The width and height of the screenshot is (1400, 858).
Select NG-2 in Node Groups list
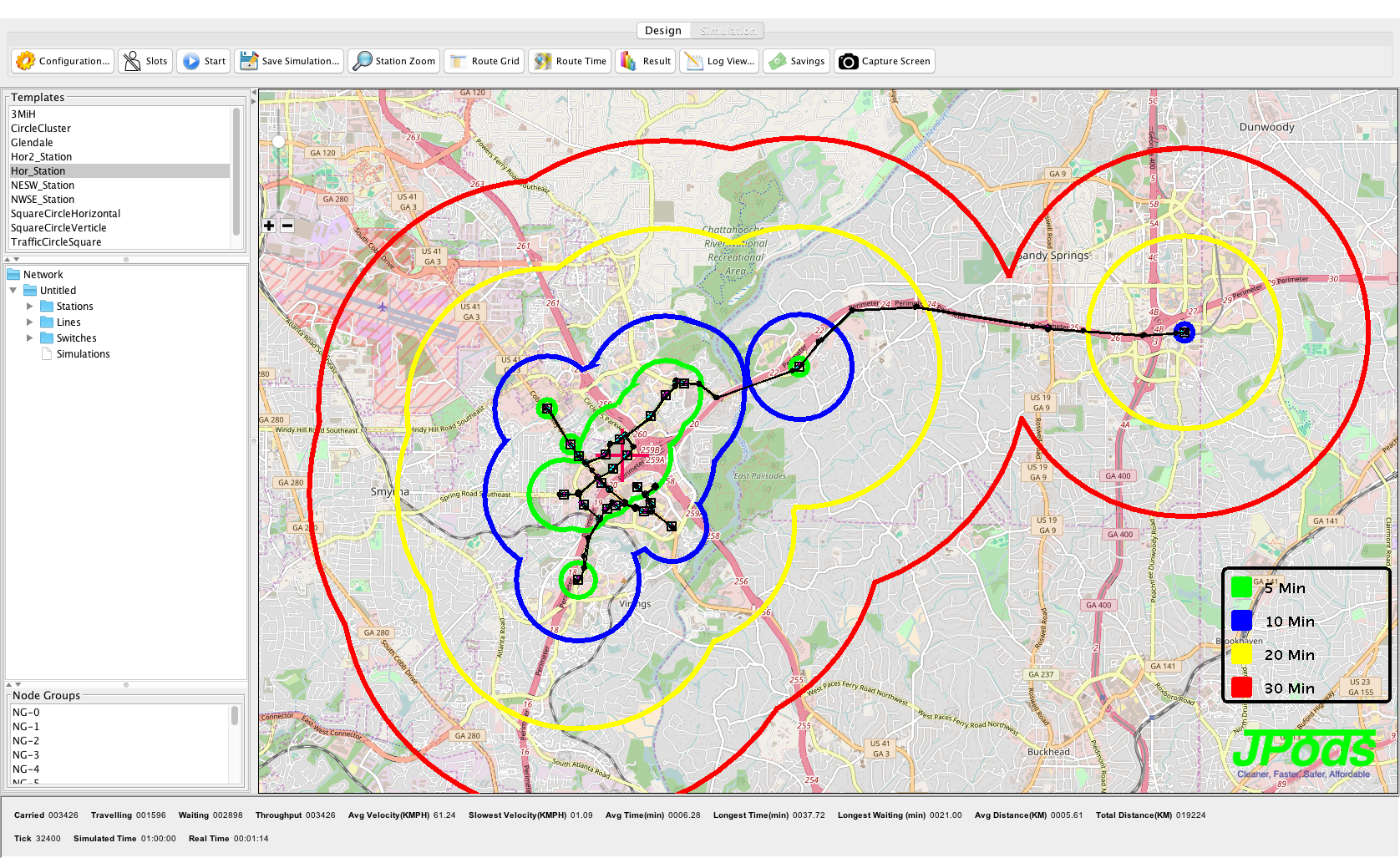point(26,741)
